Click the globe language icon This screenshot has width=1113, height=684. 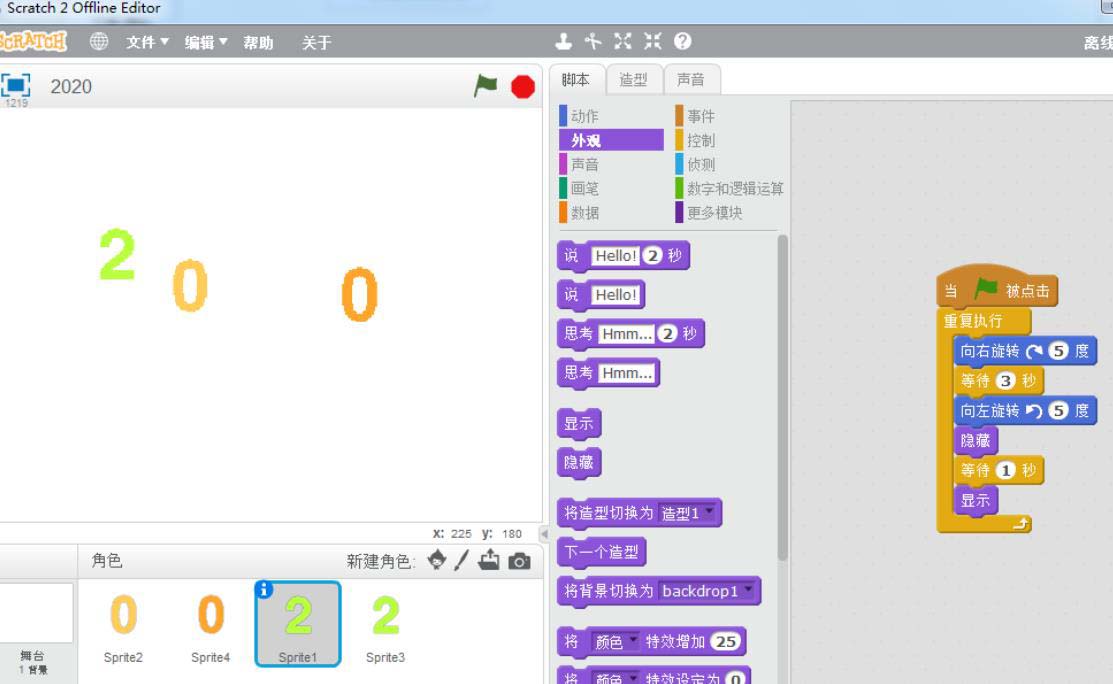(99, 41)
